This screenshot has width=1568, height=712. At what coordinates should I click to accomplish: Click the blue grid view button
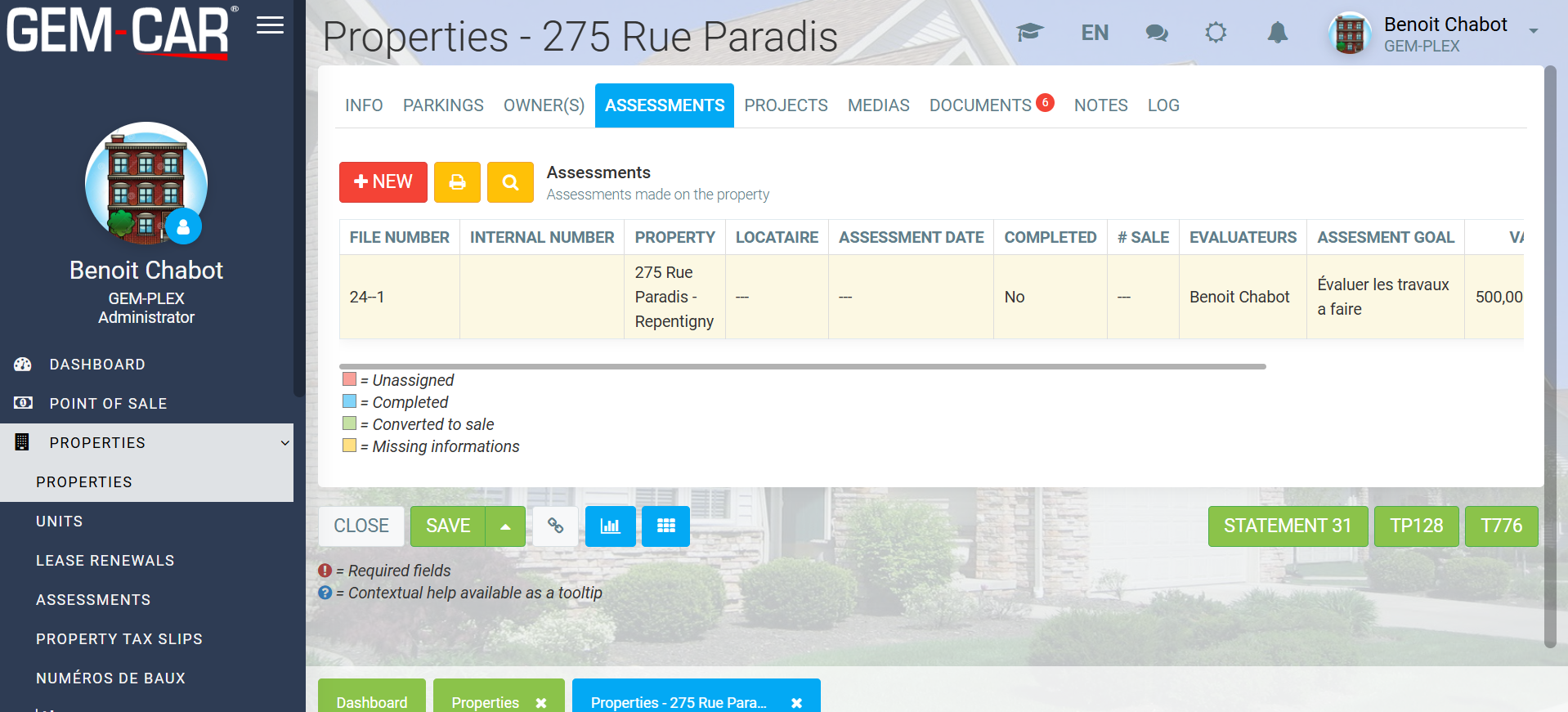pos(665,526)
